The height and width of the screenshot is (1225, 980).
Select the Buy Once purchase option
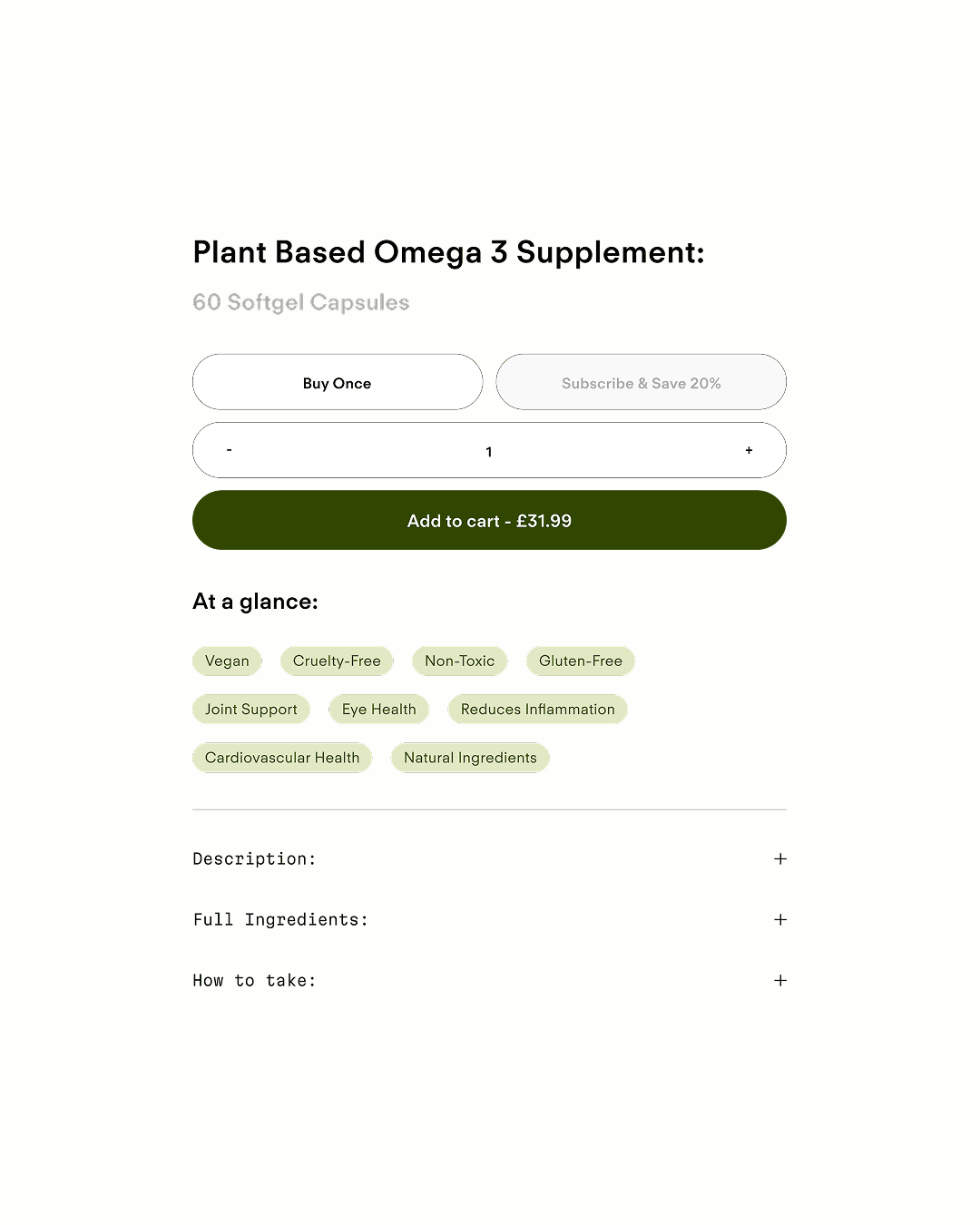tap(338, 383)
